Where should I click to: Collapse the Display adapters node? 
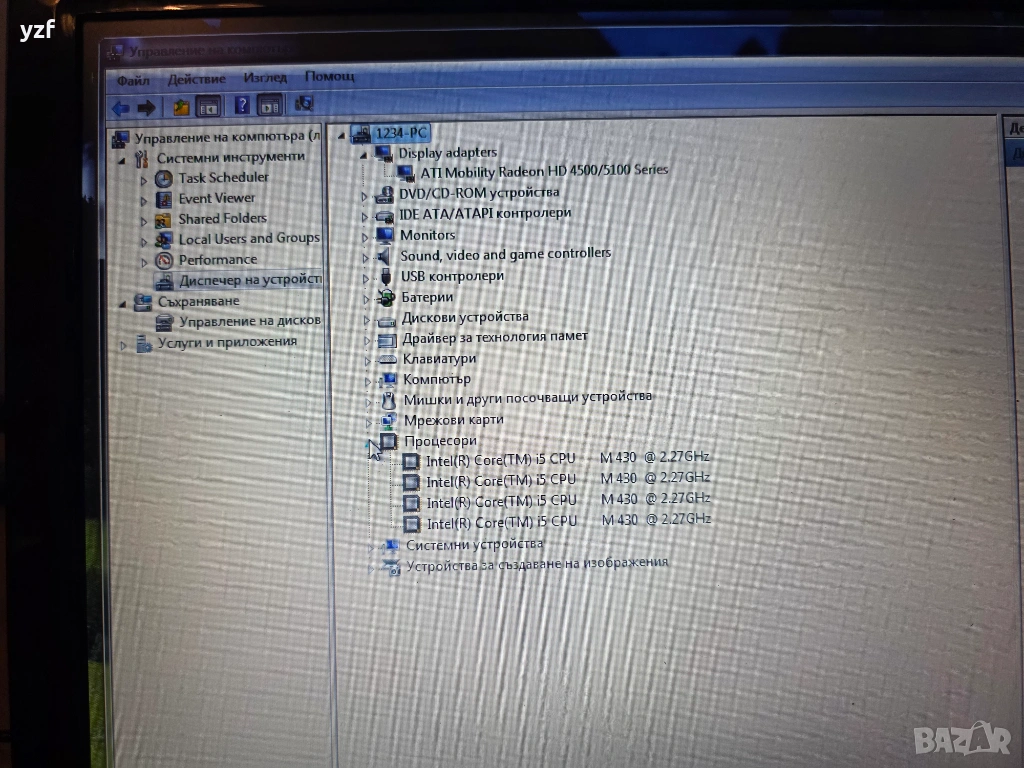click(x=363, y=153)
